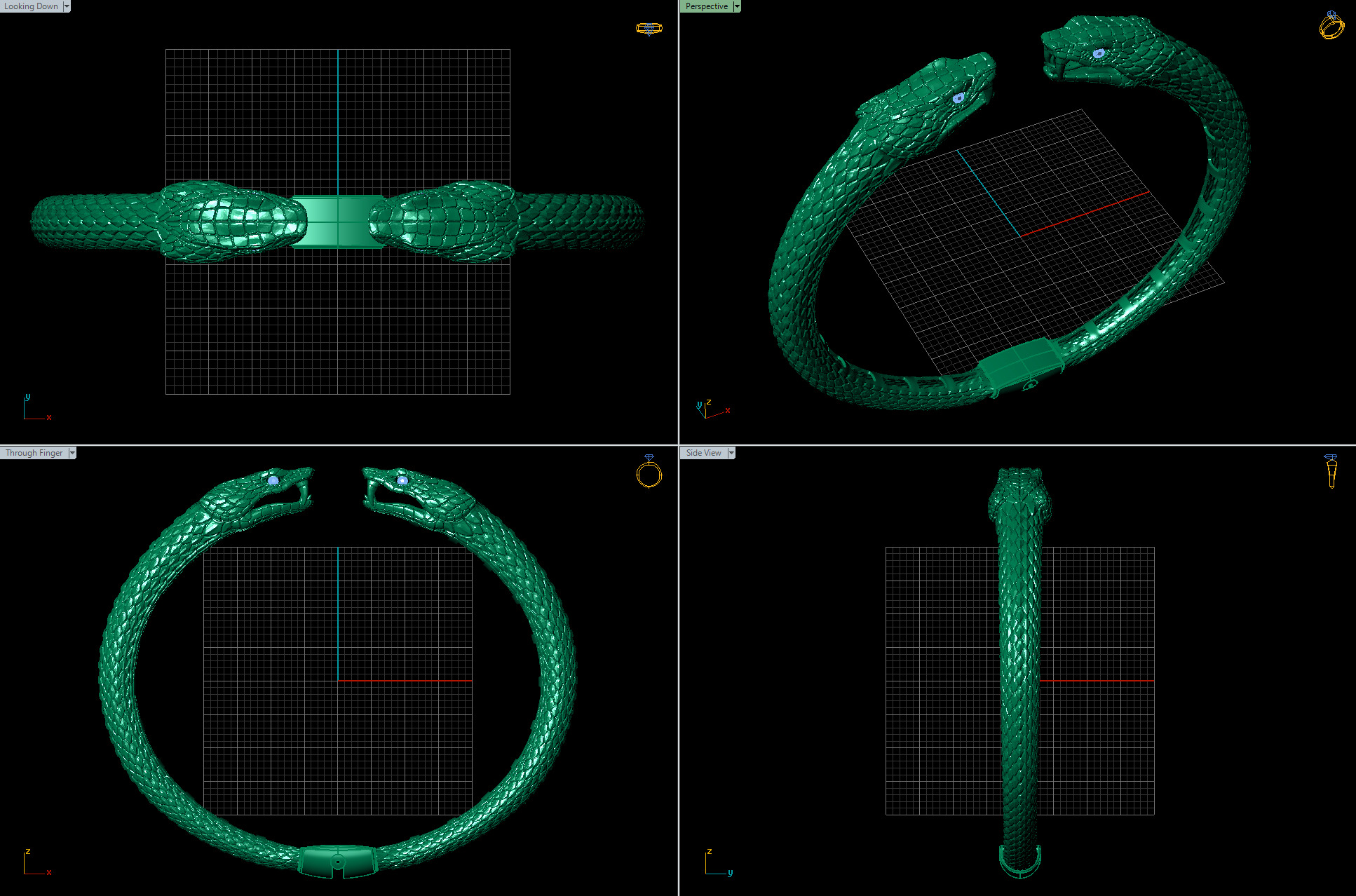Open the Looking Down viewport dropdown arrow
1356x896 pixels.
point(67,6)
